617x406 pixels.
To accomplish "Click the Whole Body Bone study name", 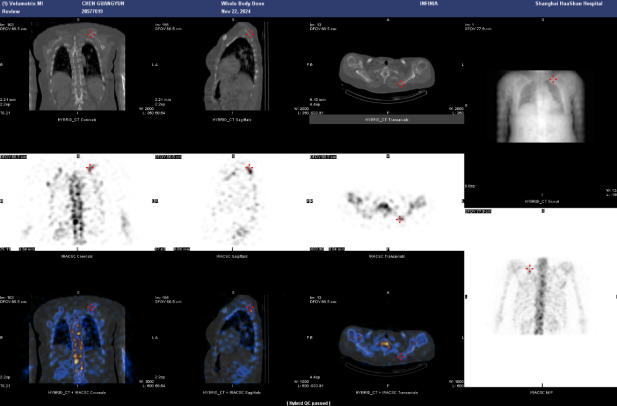I will [242, 4].
